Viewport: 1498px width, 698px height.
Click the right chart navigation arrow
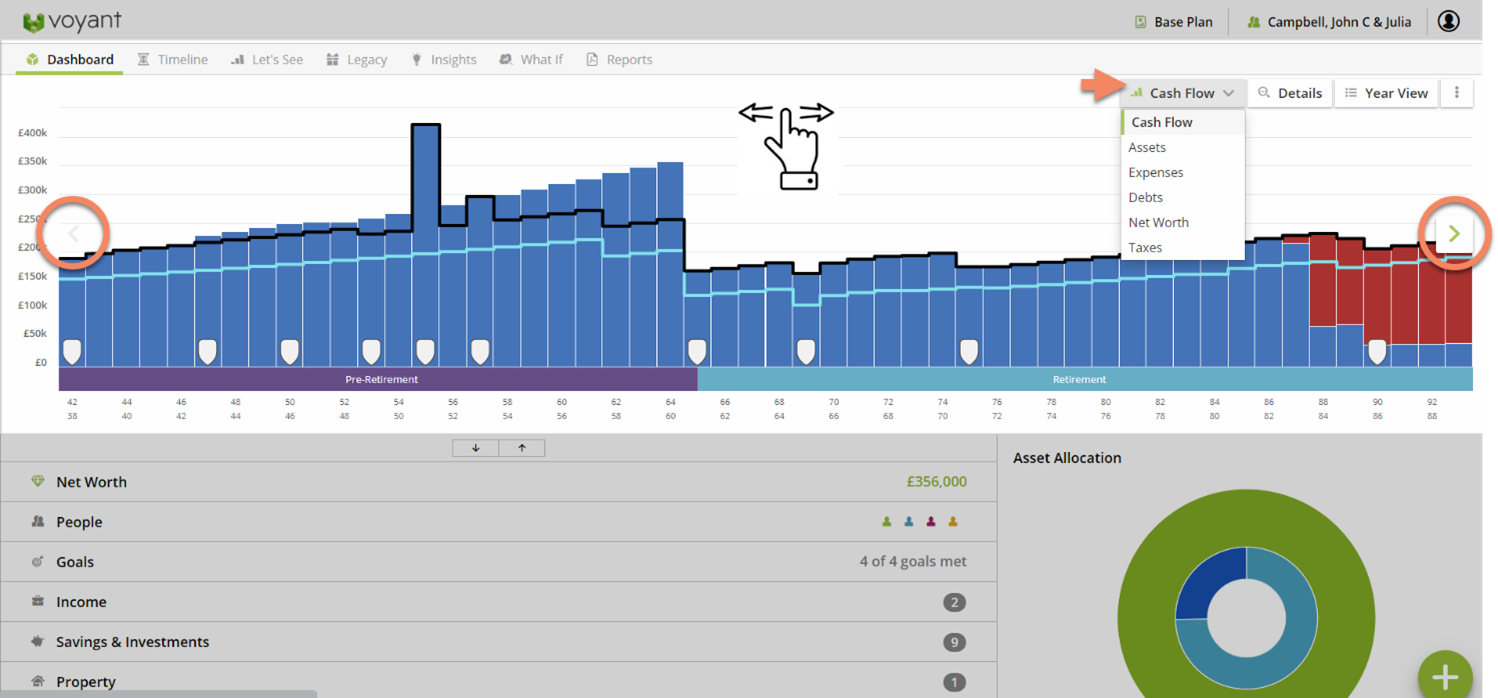(x=1454, y=233)
